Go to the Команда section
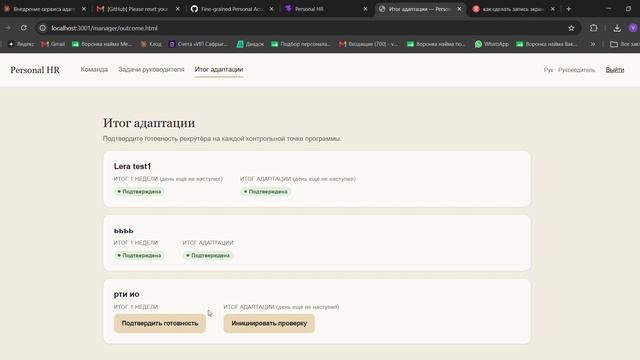640x360 pixels. [94, 70]
